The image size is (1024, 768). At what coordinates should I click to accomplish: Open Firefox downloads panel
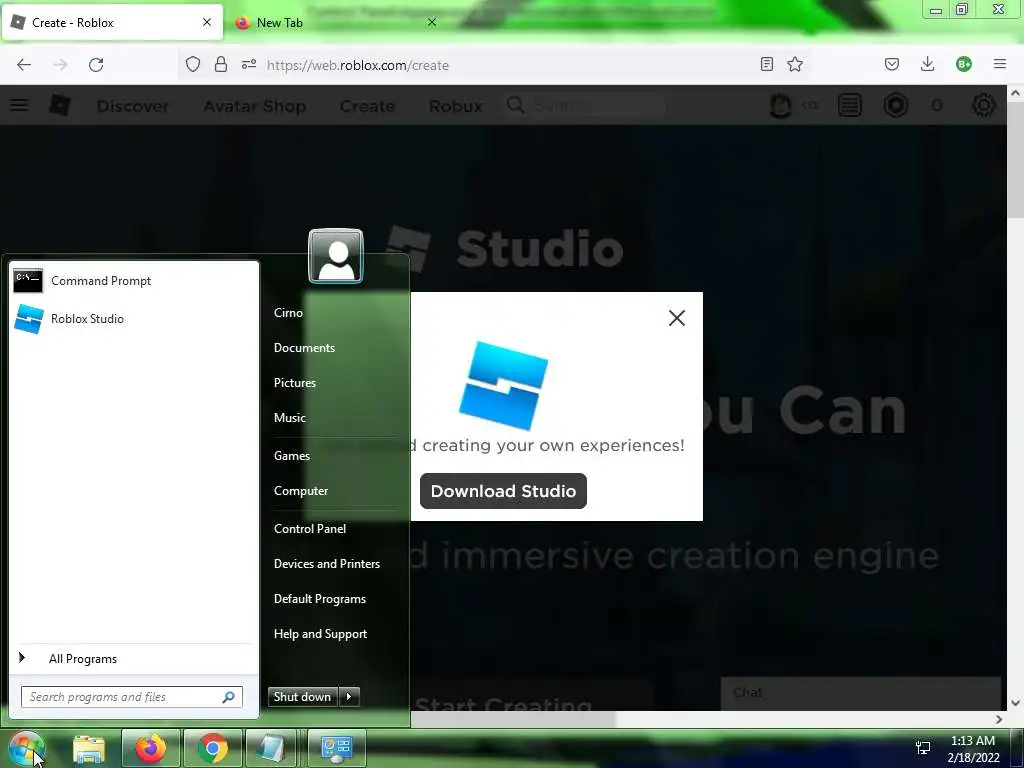pyautogui.click(x=927, y=64)
